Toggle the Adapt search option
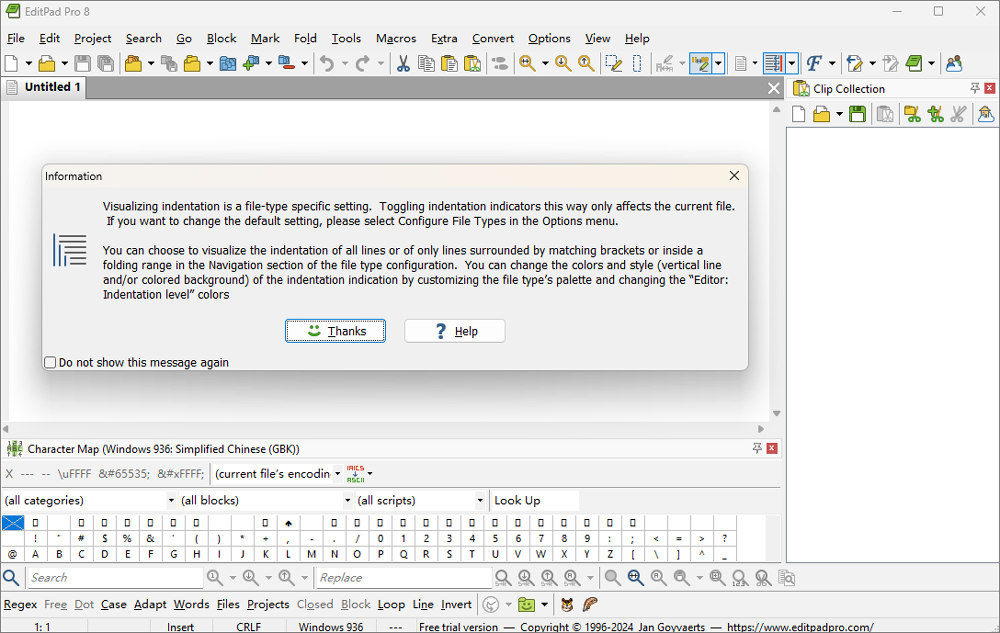This screenshot has height=633, width=1000. pos(150,604)
